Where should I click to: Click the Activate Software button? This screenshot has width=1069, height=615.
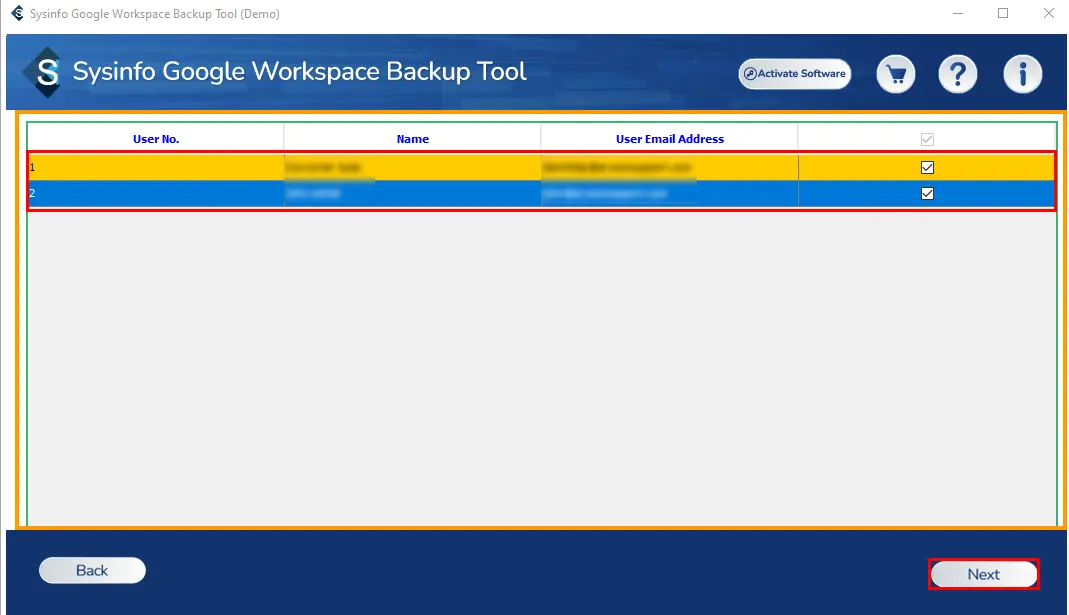[795, 74]
